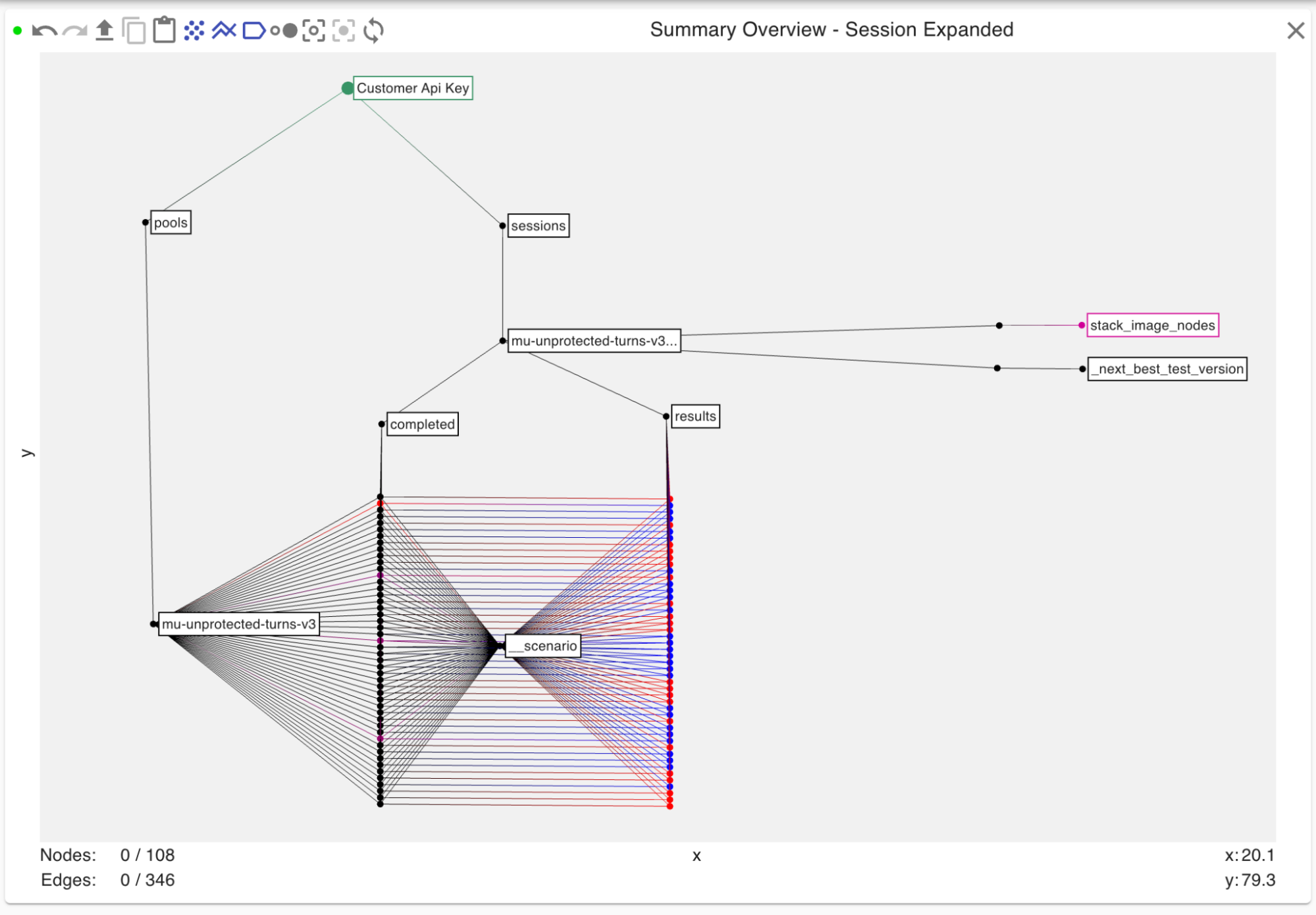Click the clipboard paste icon
The height and width of the screenshot is (915, 1316).
[x=164, y=30]
